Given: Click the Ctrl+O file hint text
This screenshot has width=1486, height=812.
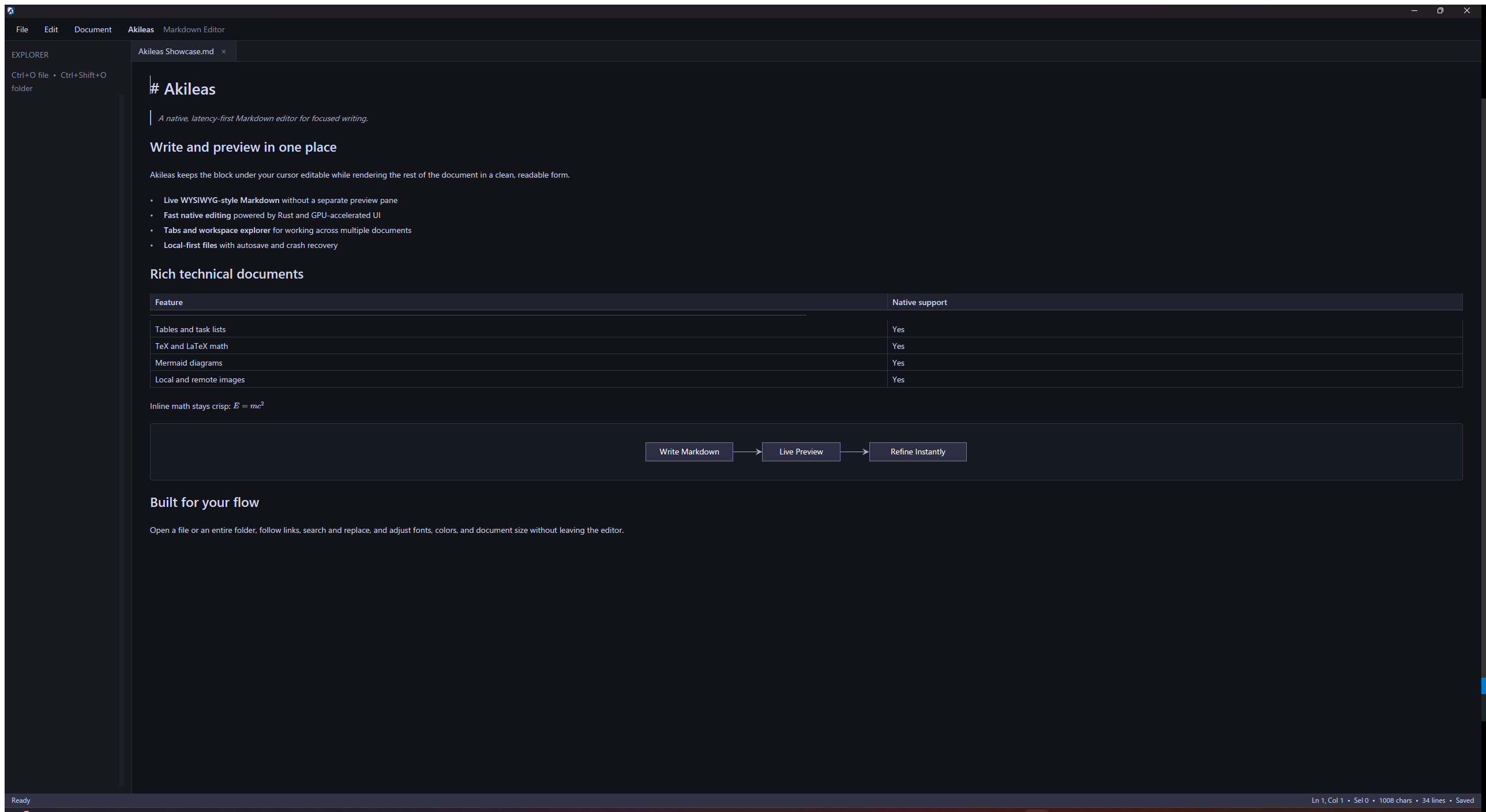Looking at the screenshot, I should [30, 75].
